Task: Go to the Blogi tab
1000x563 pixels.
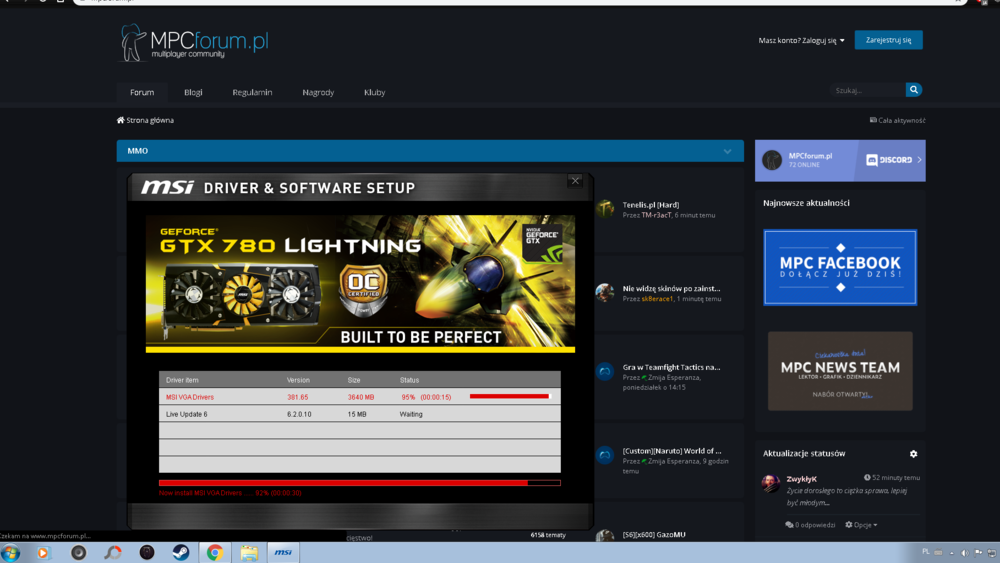Action: point(193,92)
